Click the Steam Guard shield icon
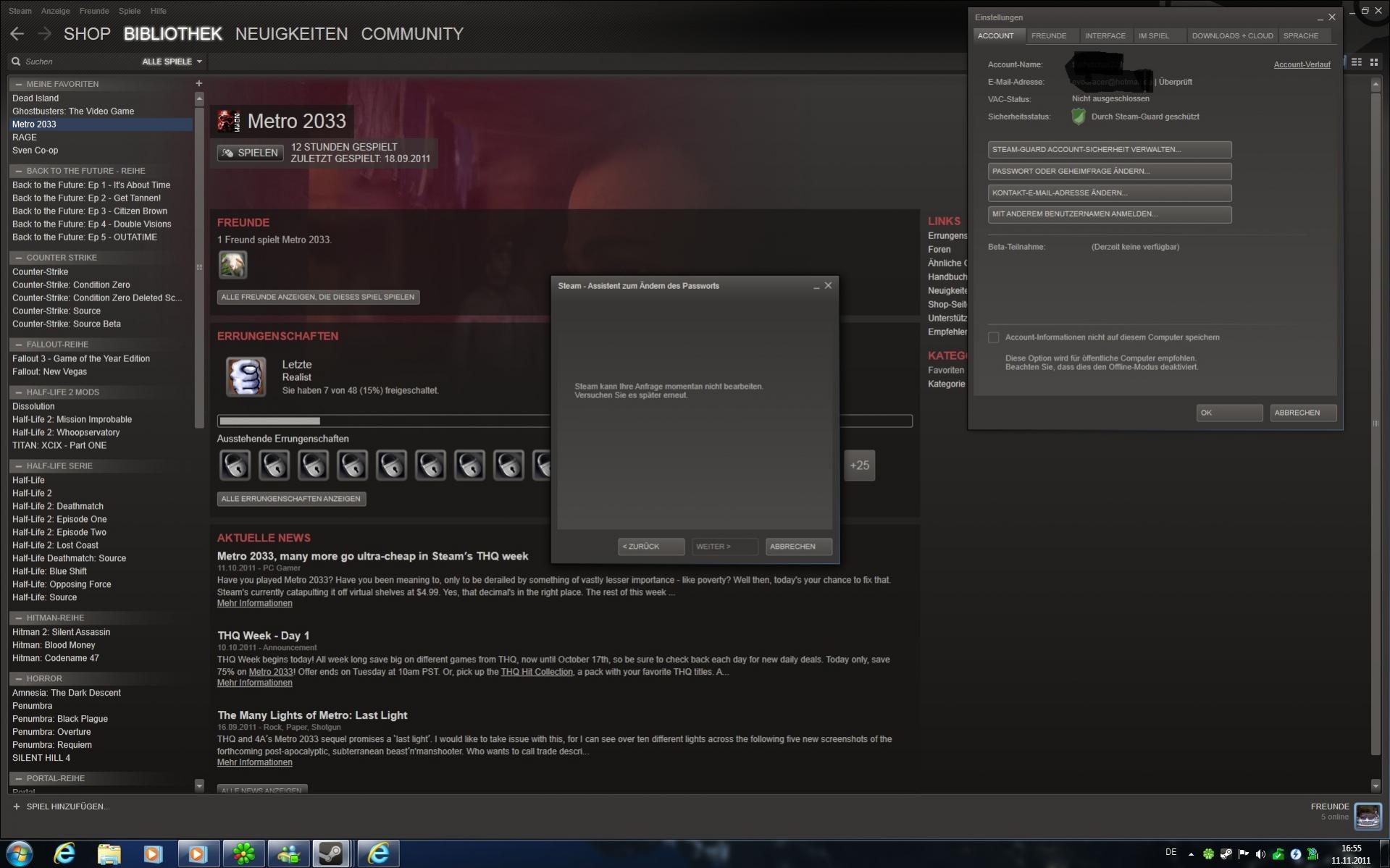Image resolution: width=1390 pixels, height=868 pixels. coord(1078,116)
